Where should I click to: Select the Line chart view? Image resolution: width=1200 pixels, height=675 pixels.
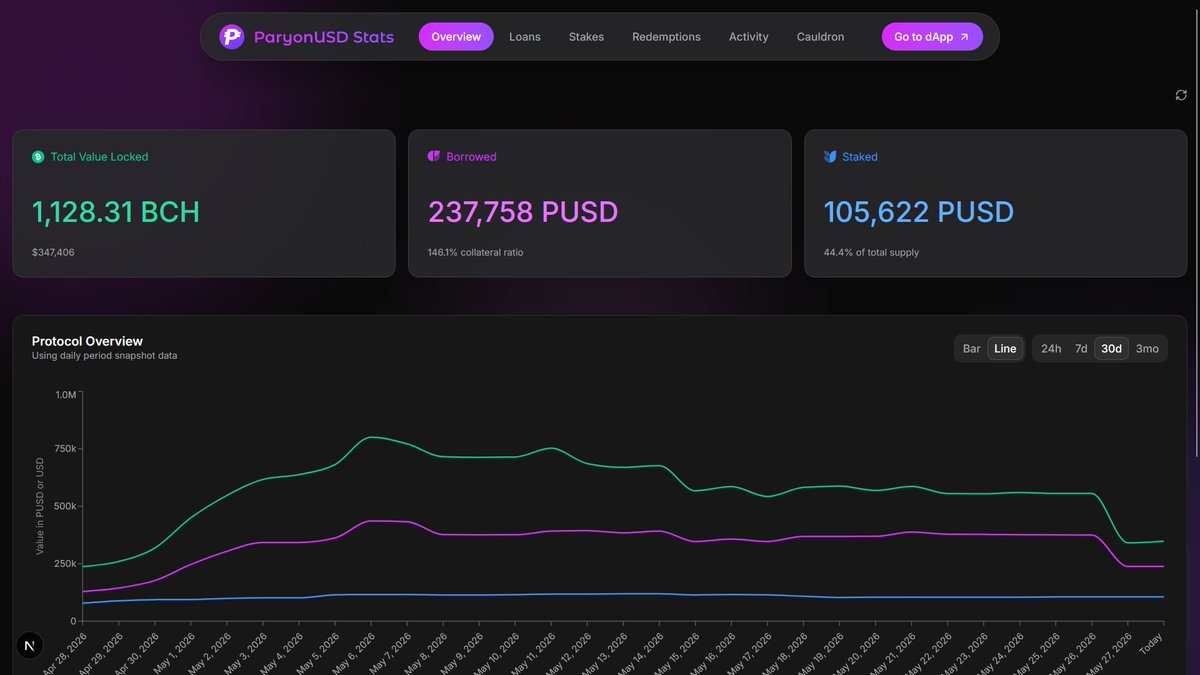tap(1005, 349)
